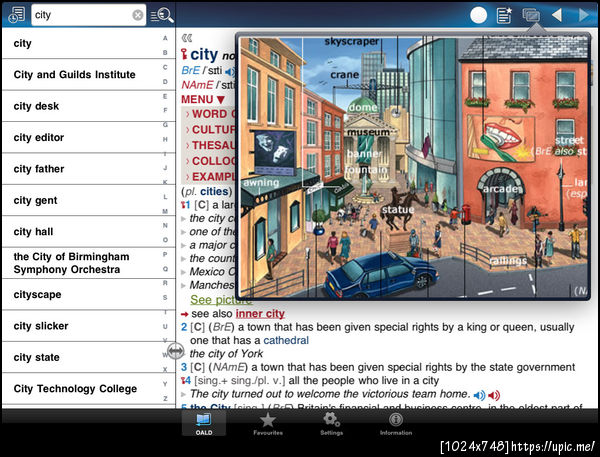Image resolution: width=600 pixels, height=457 pixels.
Task: Jump to letter A in index
Action: click(165, 38)
